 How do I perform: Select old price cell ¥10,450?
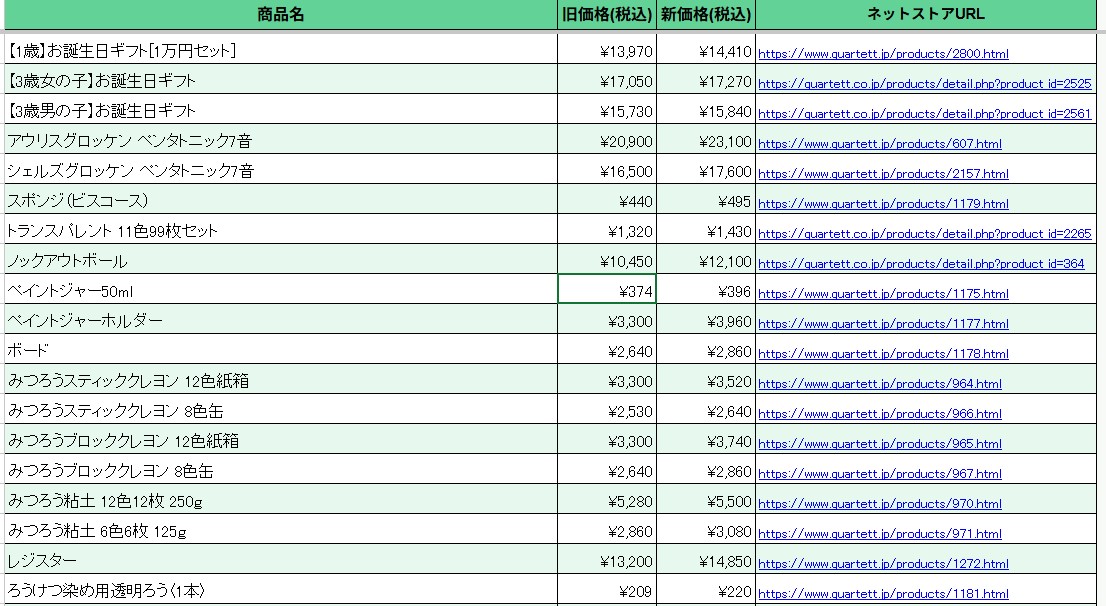click(607, 260)
